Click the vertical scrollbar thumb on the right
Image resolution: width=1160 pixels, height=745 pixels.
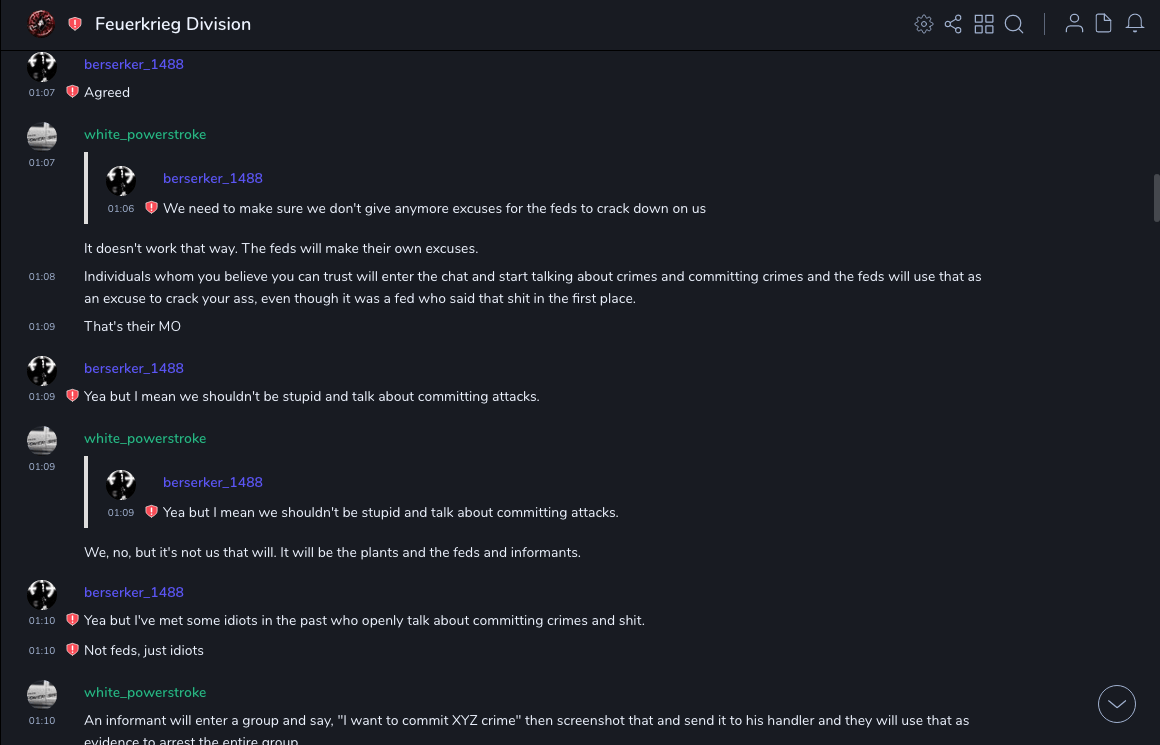click(x=1156, y=197)
